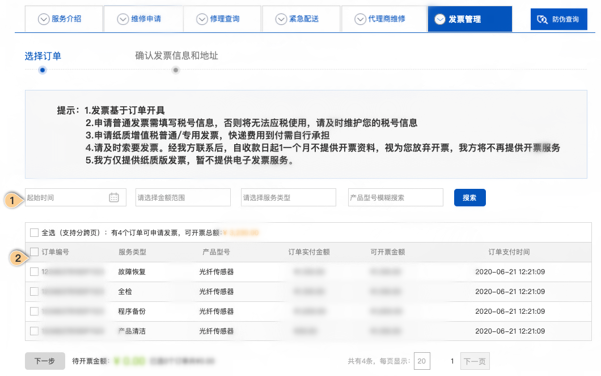Select the 代理商维修 tab

(x=384, y=18)
